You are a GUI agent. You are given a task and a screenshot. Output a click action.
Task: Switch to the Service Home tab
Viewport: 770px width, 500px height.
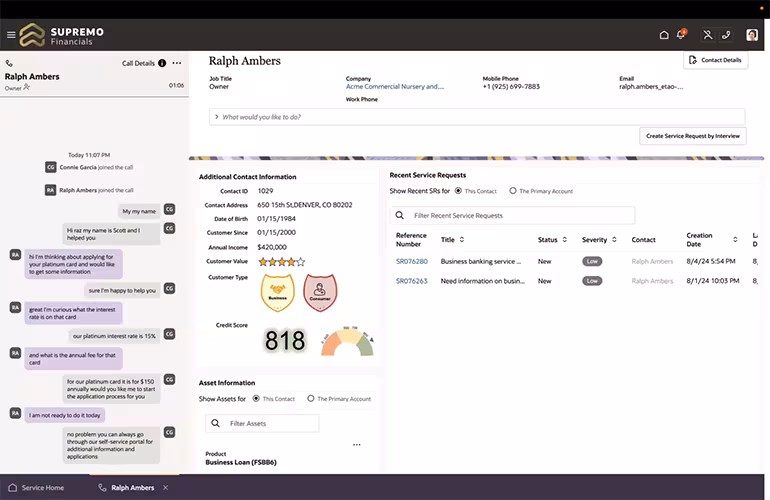36,488
